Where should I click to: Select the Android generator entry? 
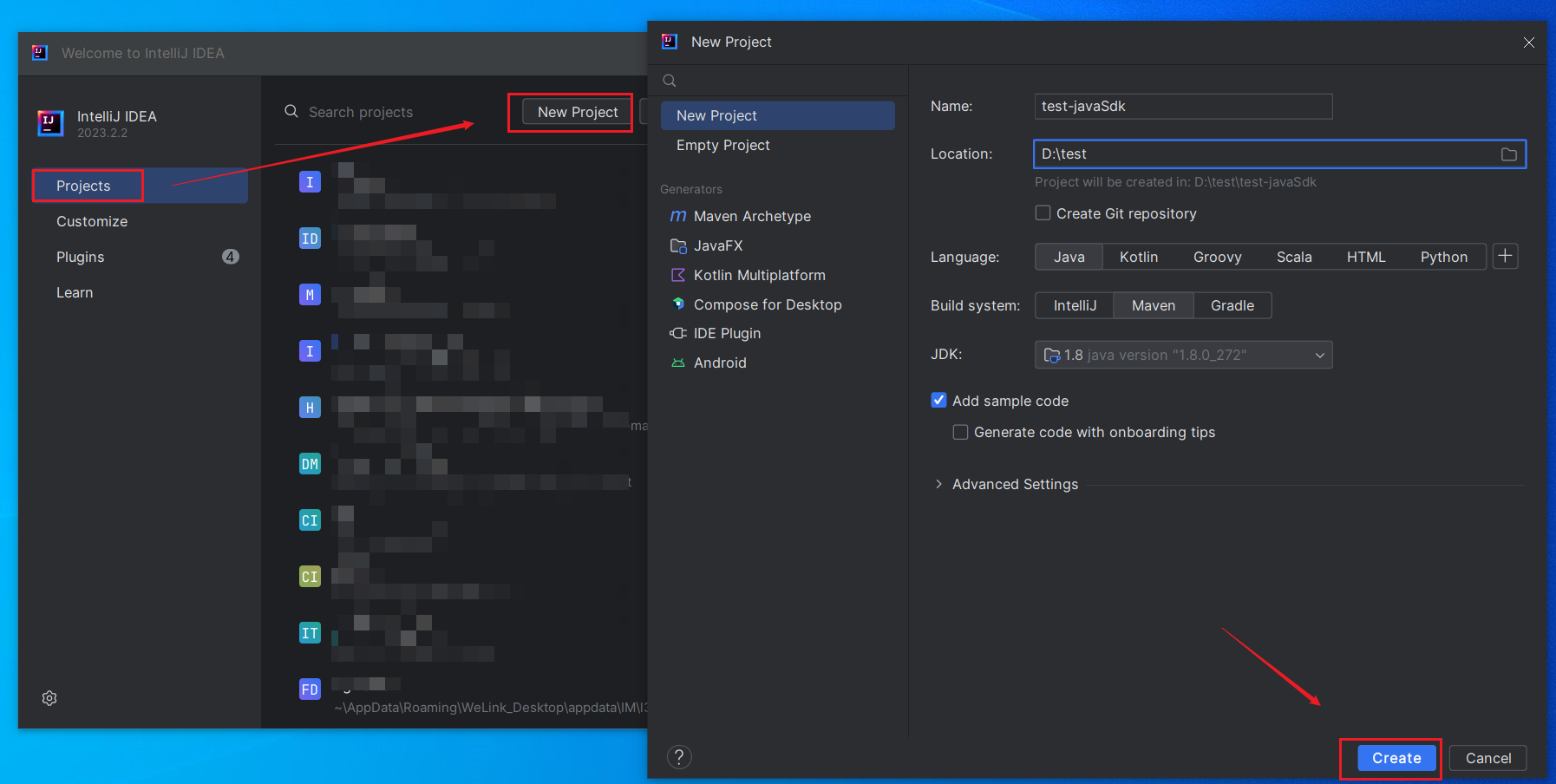coord(777,363)
